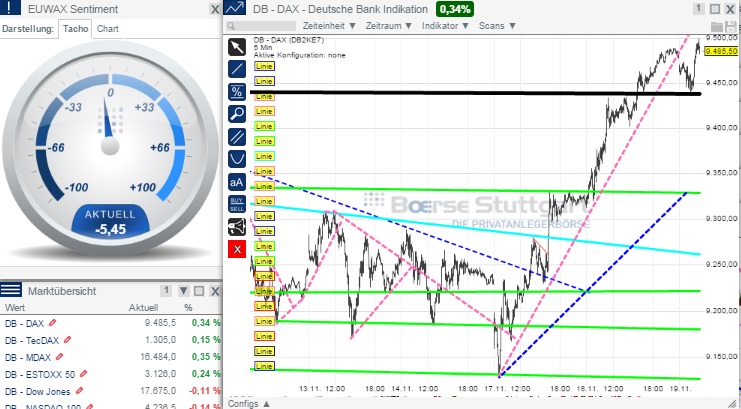
Task: Open the DB - DAX row
Action: click(x=111, y=323)
